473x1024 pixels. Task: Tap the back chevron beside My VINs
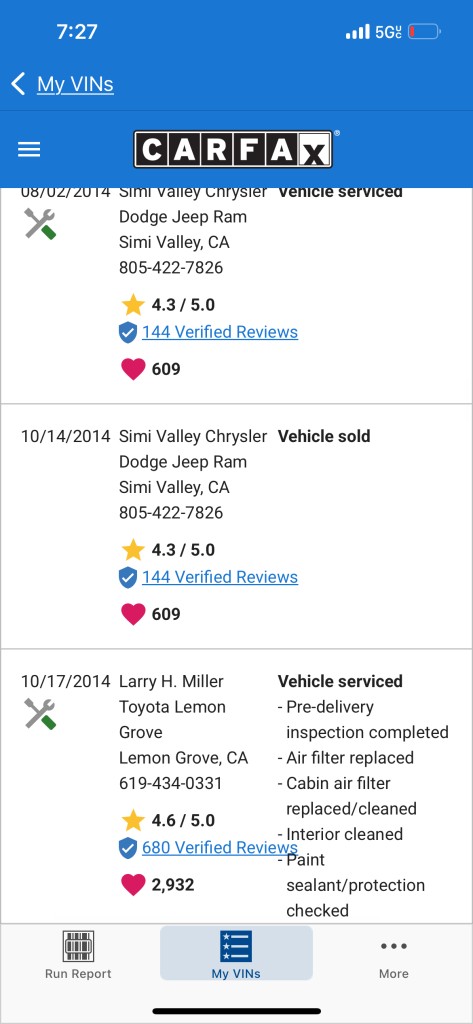click(18, 84)
